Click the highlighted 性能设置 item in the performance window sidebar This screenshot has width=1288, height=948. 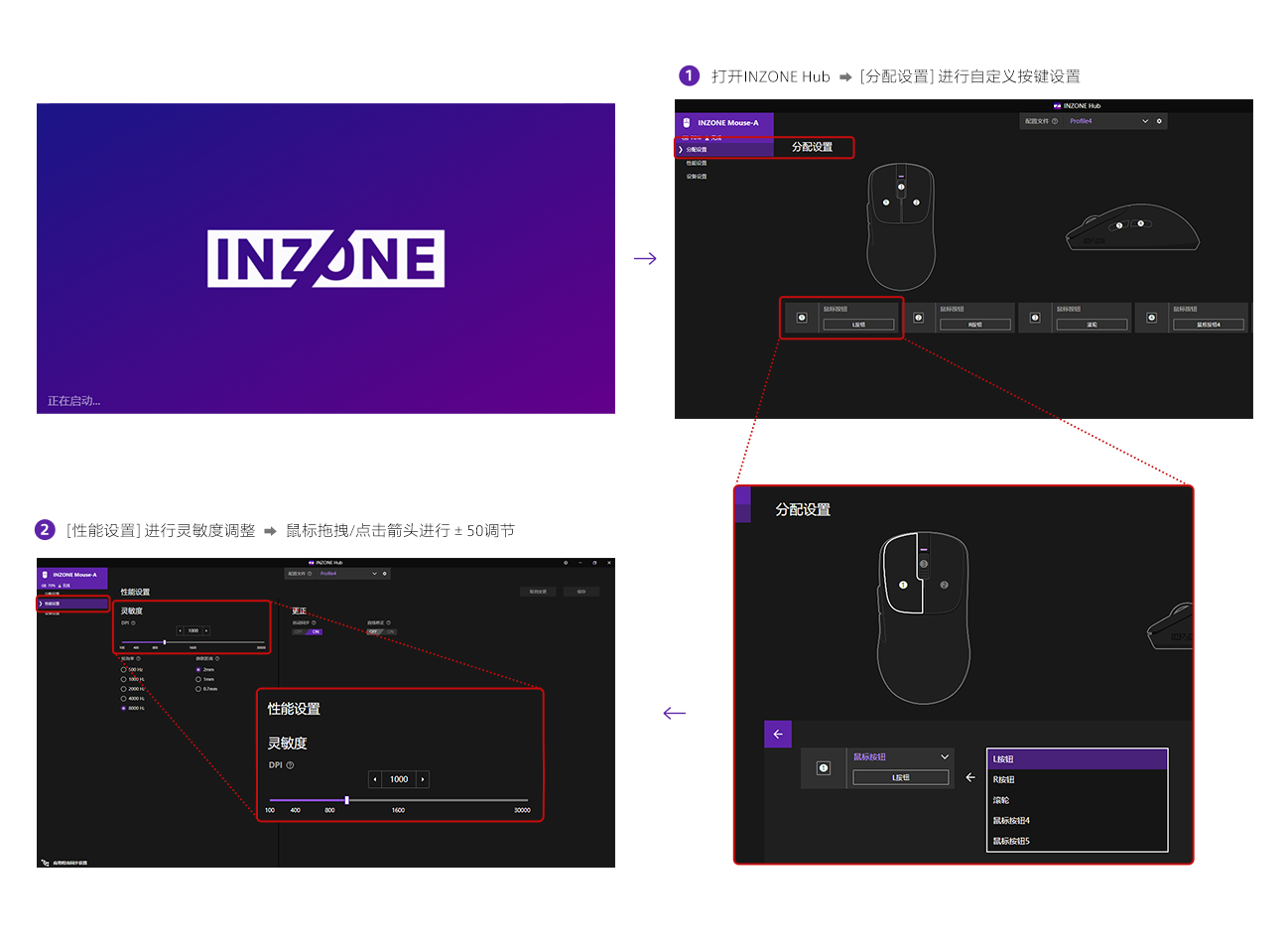pos(73,604)
